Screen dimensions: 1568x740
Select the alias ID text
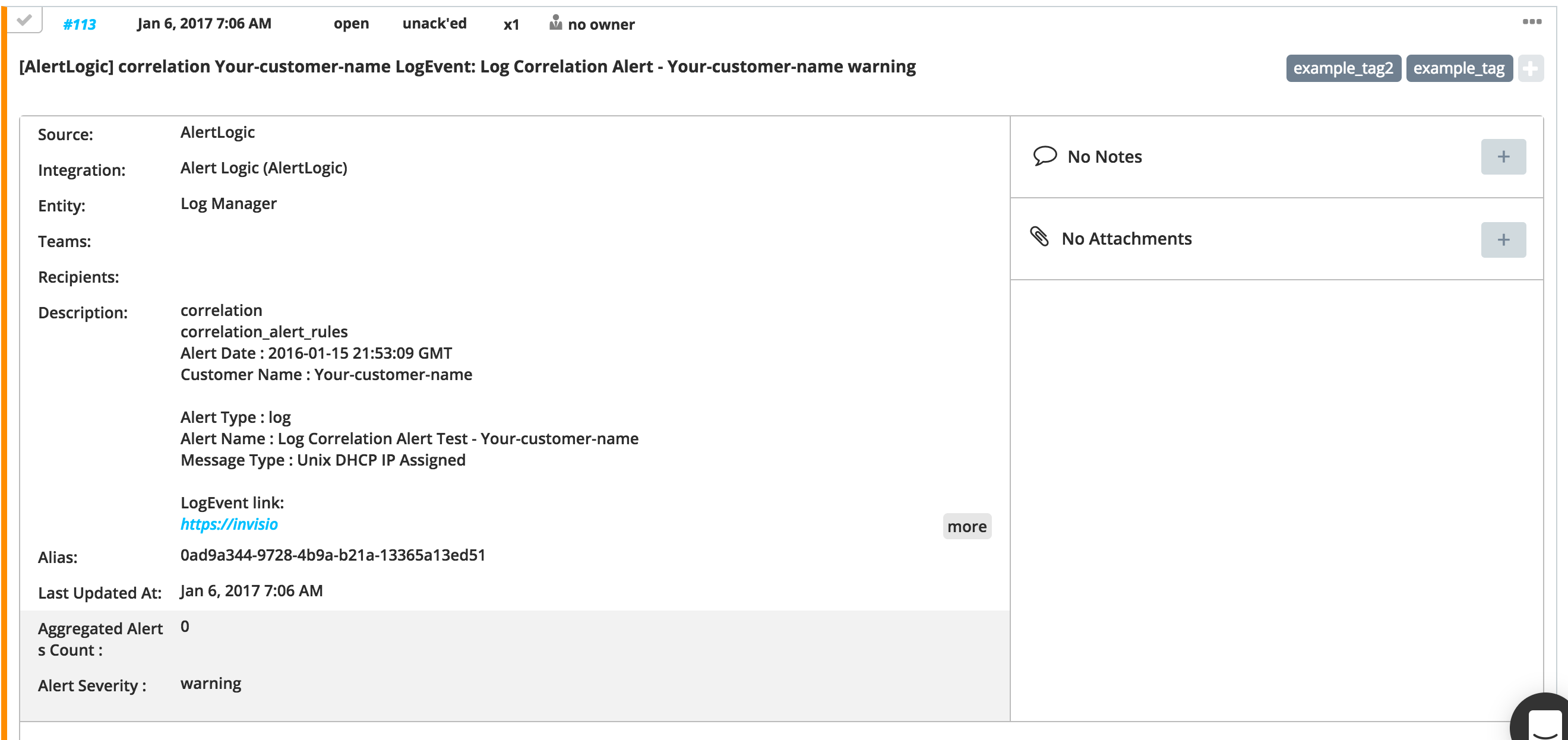(x=333, y=555)
